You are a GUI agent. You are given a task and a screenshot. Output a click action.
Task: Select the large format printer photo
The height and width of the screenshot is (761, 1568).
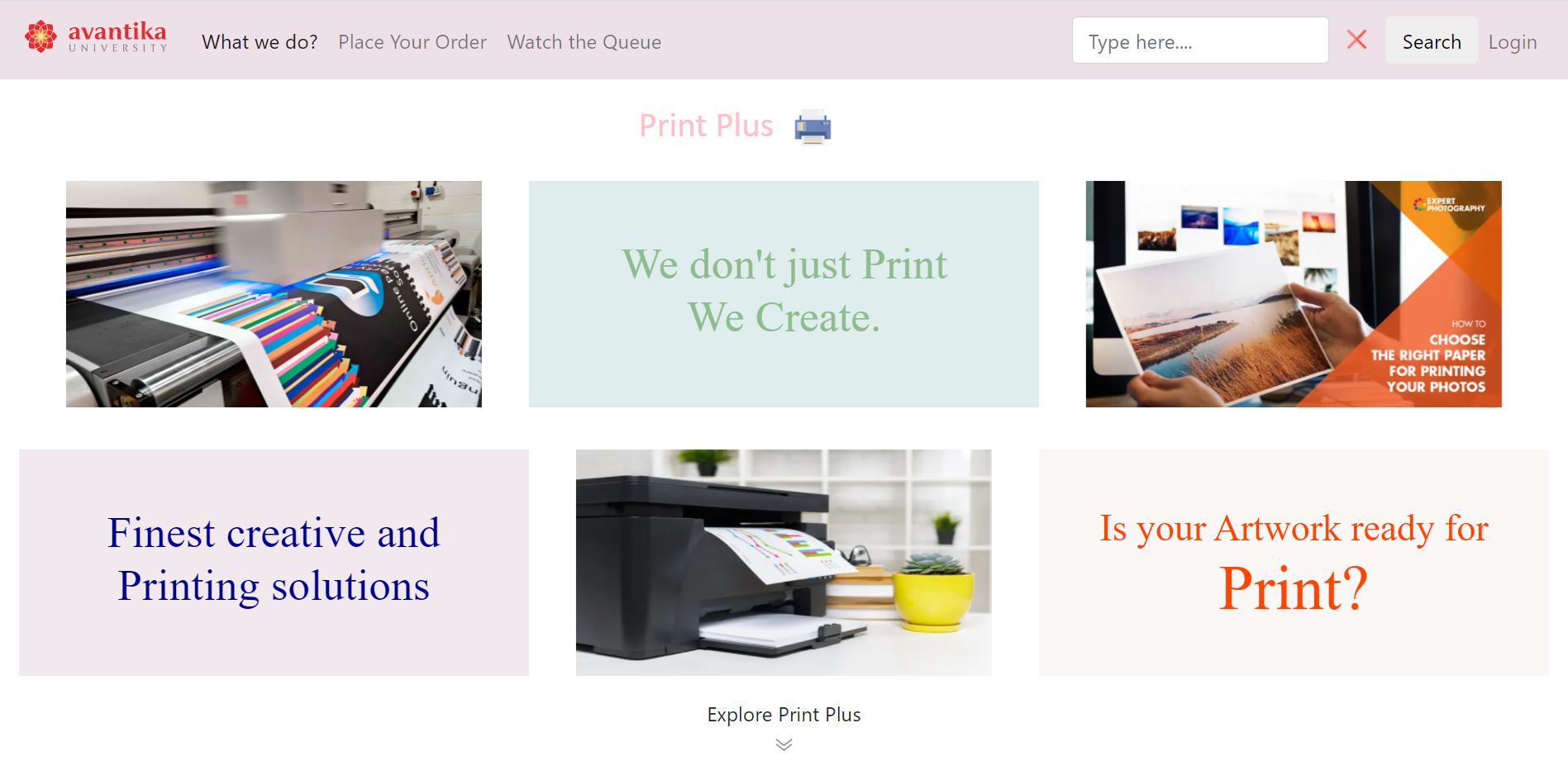coord(274,294)
